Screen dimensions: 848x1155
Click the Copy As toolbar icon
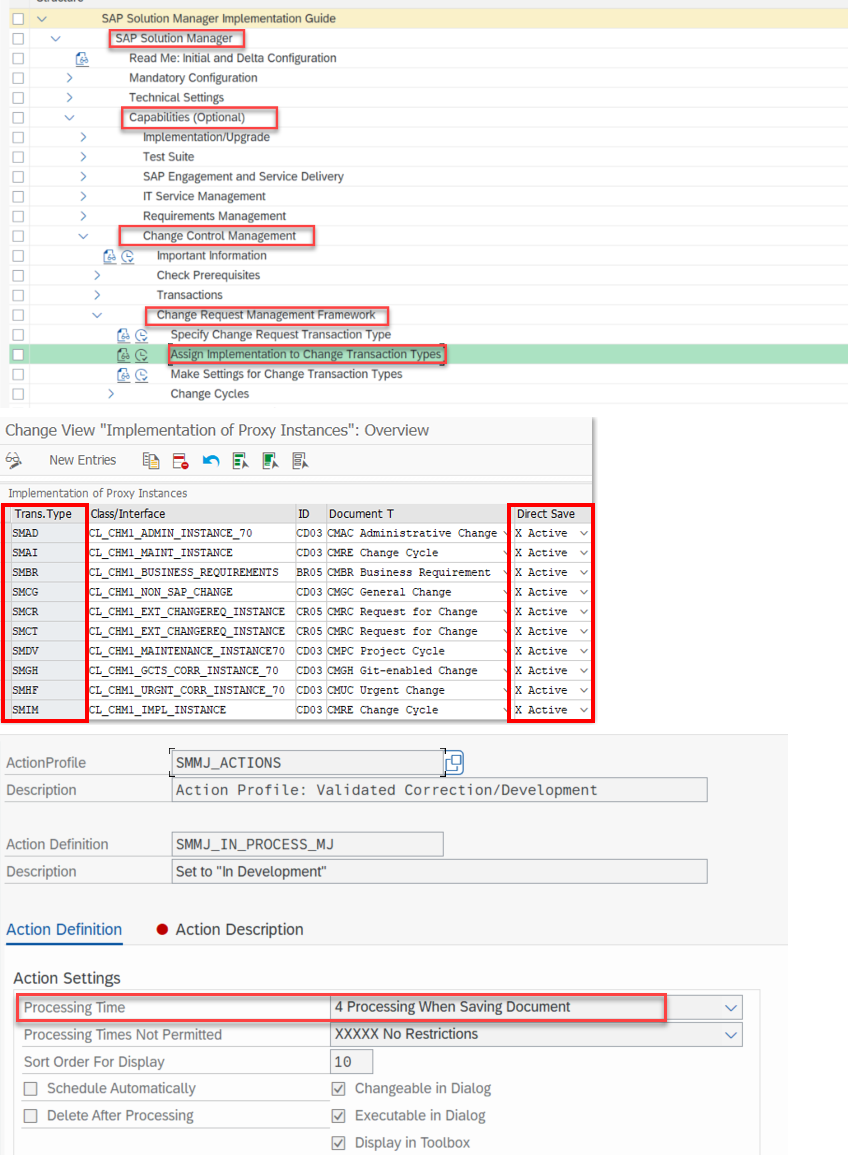tap(151, 460)
